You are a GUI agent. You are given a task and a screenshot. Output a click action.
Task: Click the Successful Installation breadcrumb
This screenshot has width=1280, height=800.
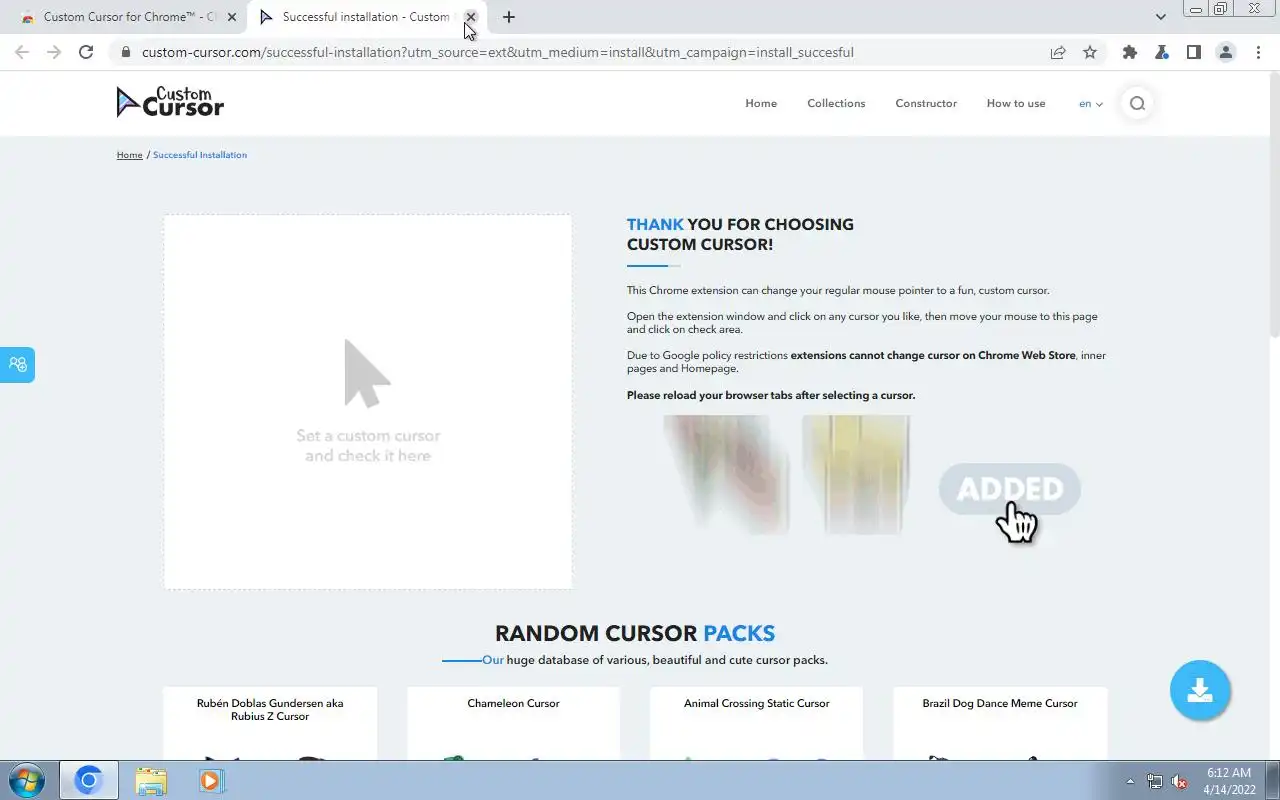pos(200,155)
